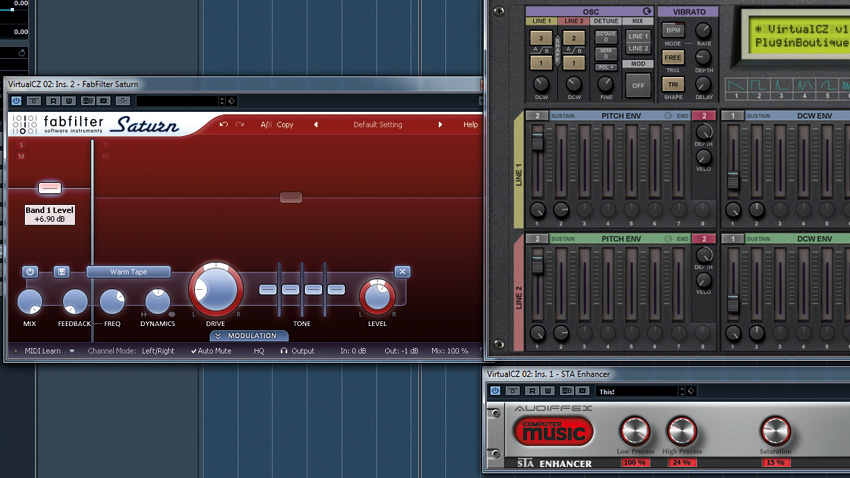Viewport: 850px width, 478px height.
Task: Click the Low Process knob in STA Enhancer
Action: coord(635,431)
